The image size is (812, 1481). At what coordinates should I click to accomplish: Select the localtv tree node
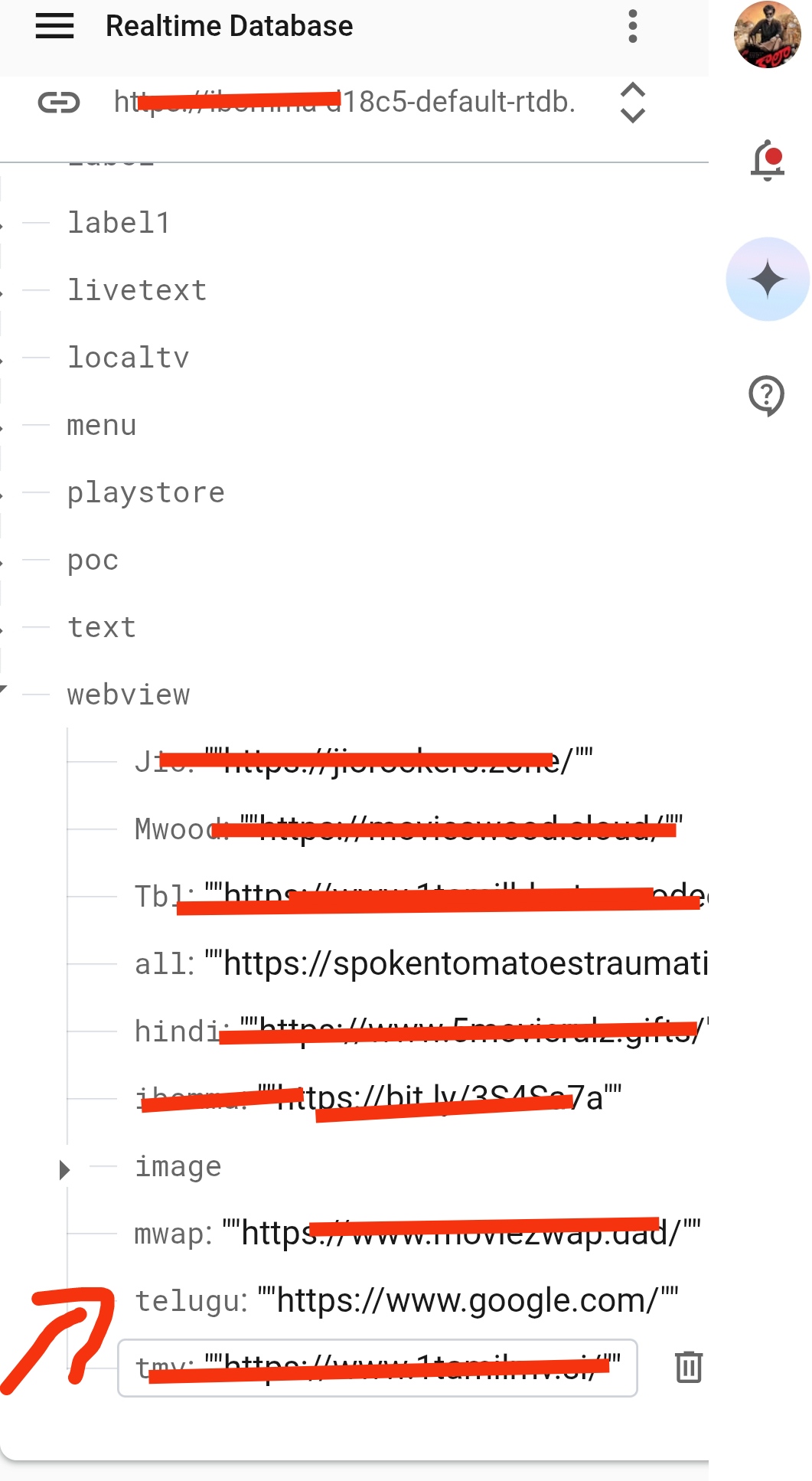pos(128,358)
